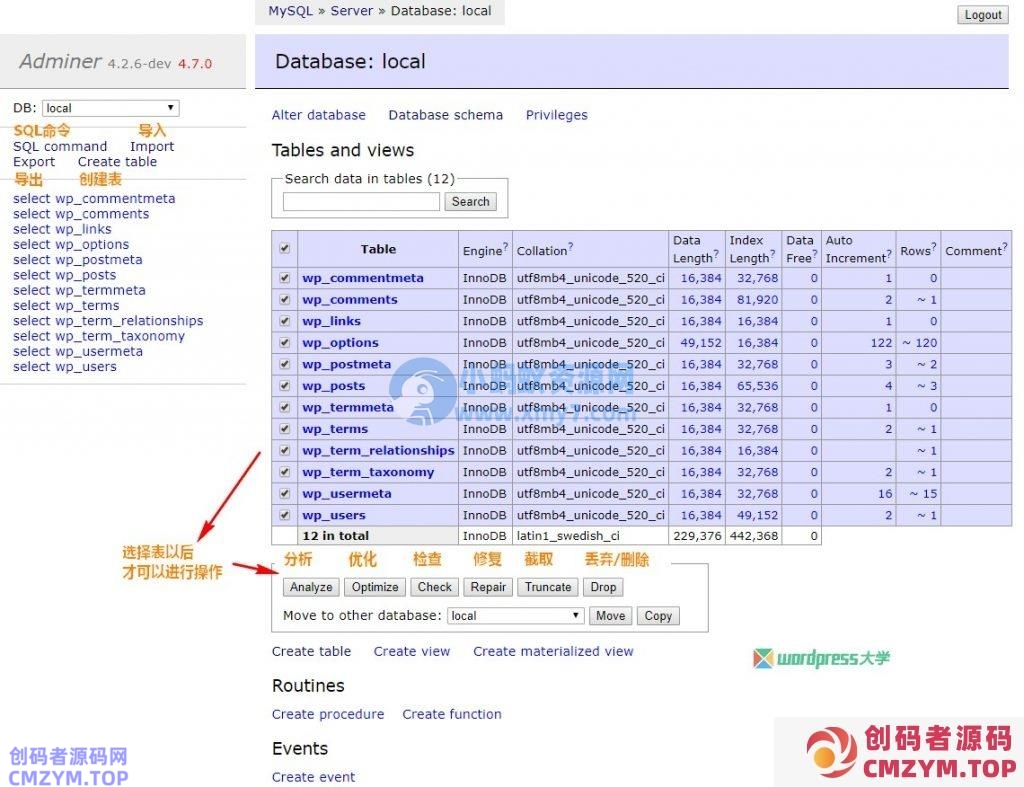Click the Server breadcrumb link
Screen dimensions: 1024x787
point(351,11)
